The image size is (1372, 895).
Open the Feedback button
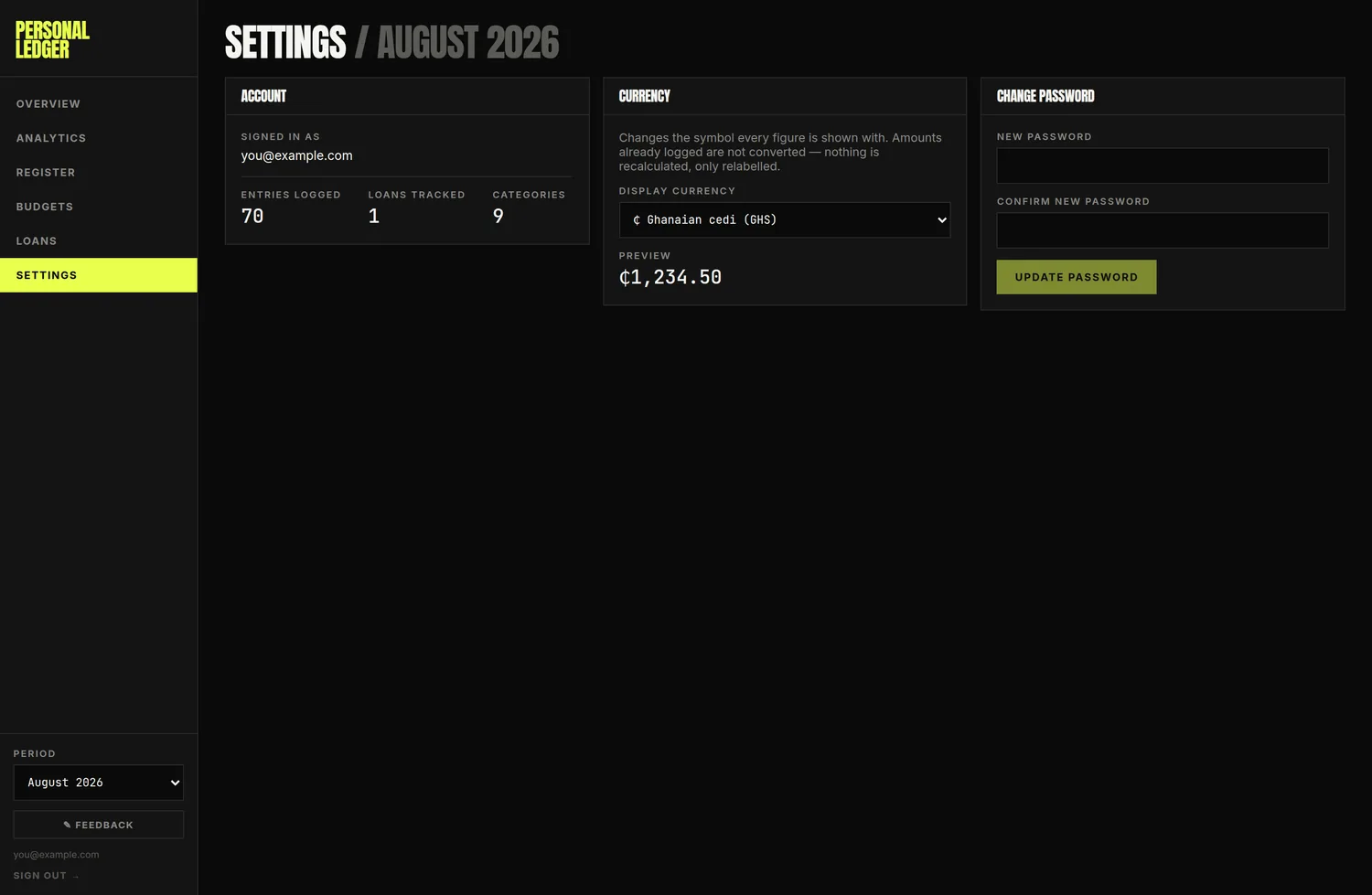tap(99, 825)
